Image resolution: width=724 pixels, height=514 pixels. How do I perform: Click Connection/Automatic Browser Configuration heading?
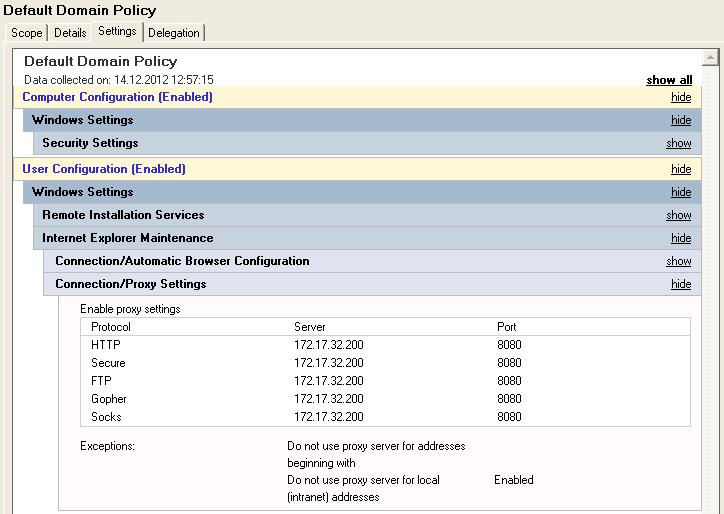182,261
